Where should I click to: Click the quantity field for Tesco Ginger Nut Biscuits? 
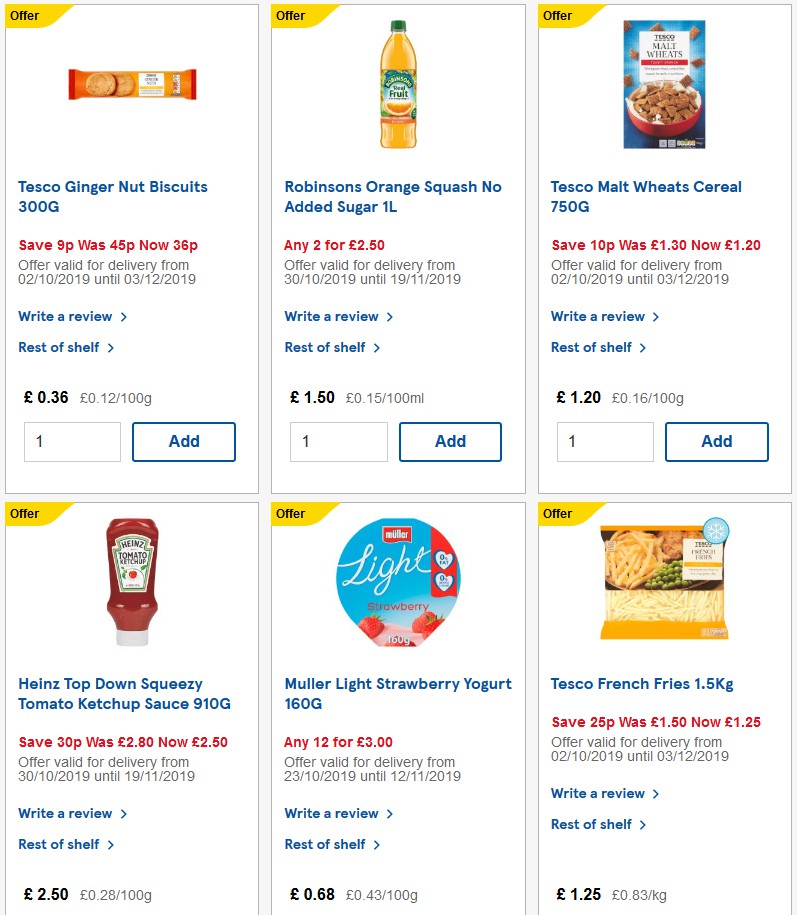click(x=72, y=441)
